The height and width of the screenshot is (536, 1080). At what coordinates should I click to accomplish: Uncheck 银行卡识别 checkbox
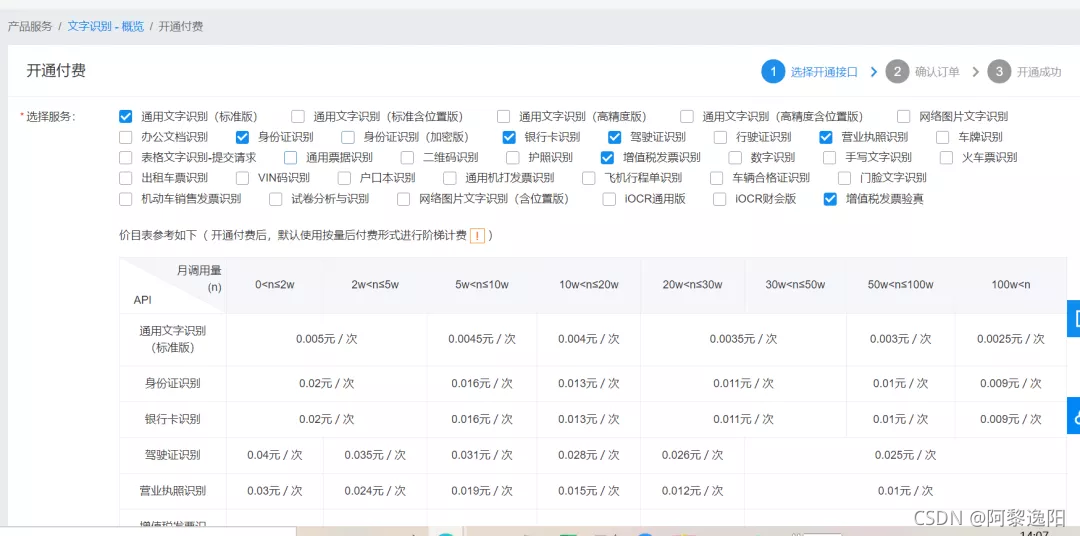(x=509, y=137)
